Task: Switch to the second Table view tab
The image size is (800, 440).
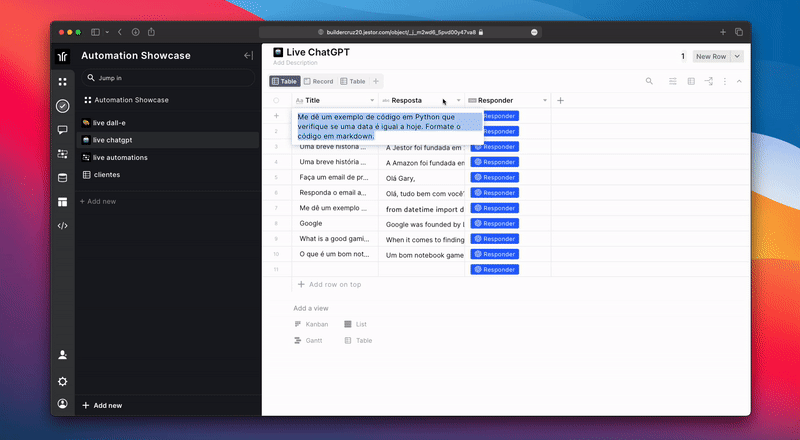Action: pyautogui.click(x=353, y=81)
